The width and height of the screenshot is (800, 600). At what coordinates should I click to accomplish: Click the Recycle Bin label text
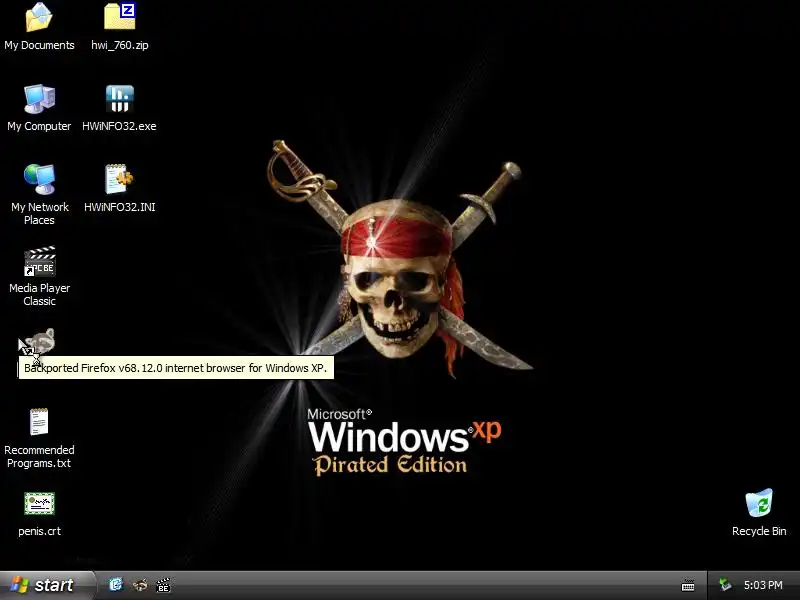tap(759, 531)
